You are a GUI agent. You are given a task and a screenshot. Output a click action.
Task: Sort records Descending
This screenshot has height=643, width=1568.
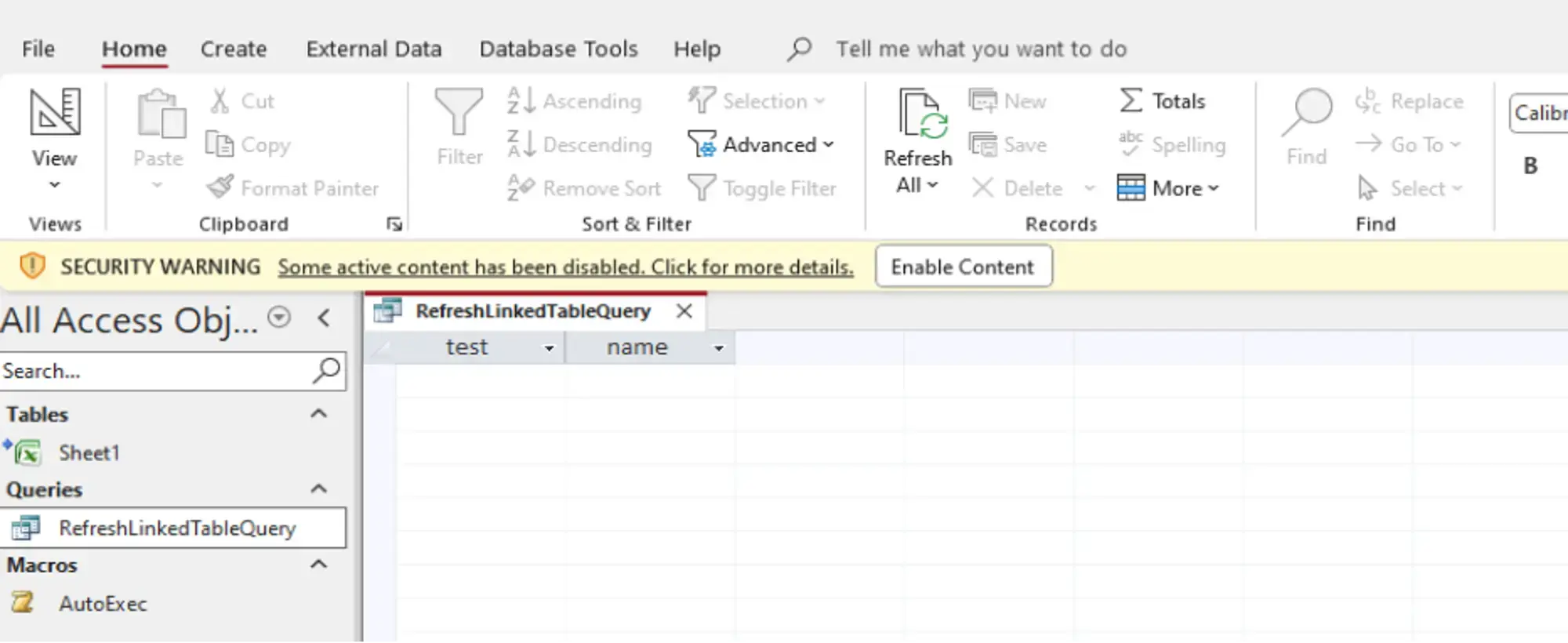[579, 145]
